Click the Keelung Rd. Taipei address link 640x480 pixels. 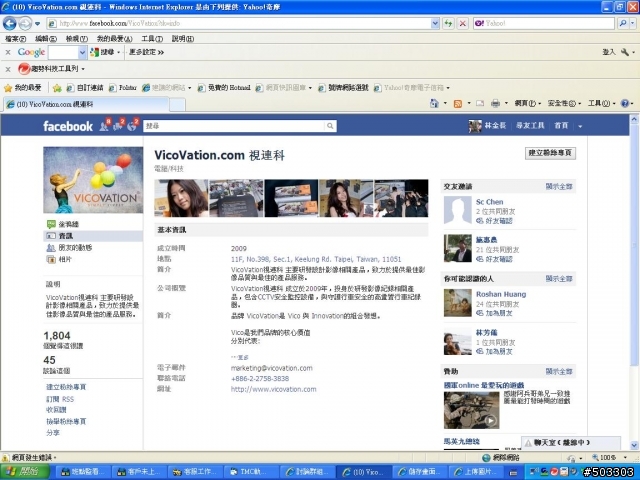pos(316,259)
